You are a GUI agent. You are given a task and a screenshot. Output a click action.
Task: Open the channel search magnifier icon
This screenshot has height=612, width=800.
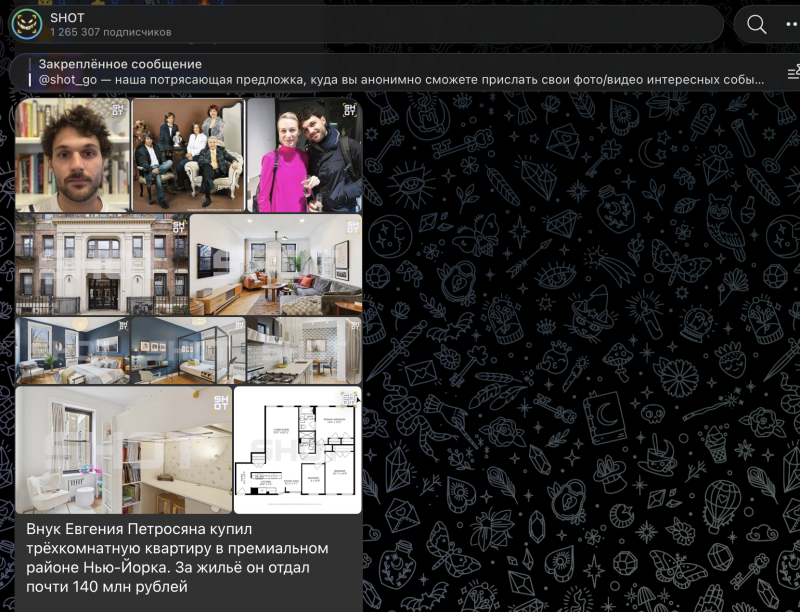(756, 24)
